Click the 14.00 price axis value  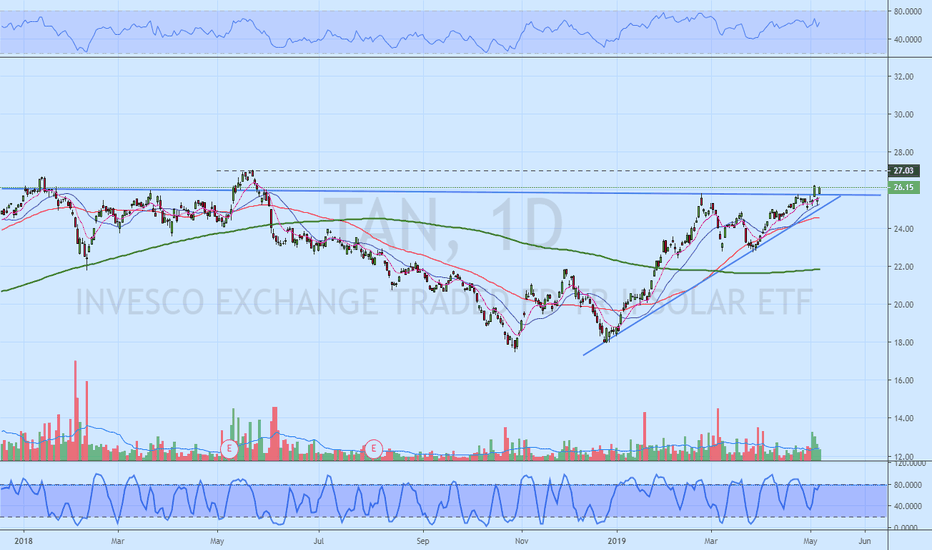click(x=903, y=419)
